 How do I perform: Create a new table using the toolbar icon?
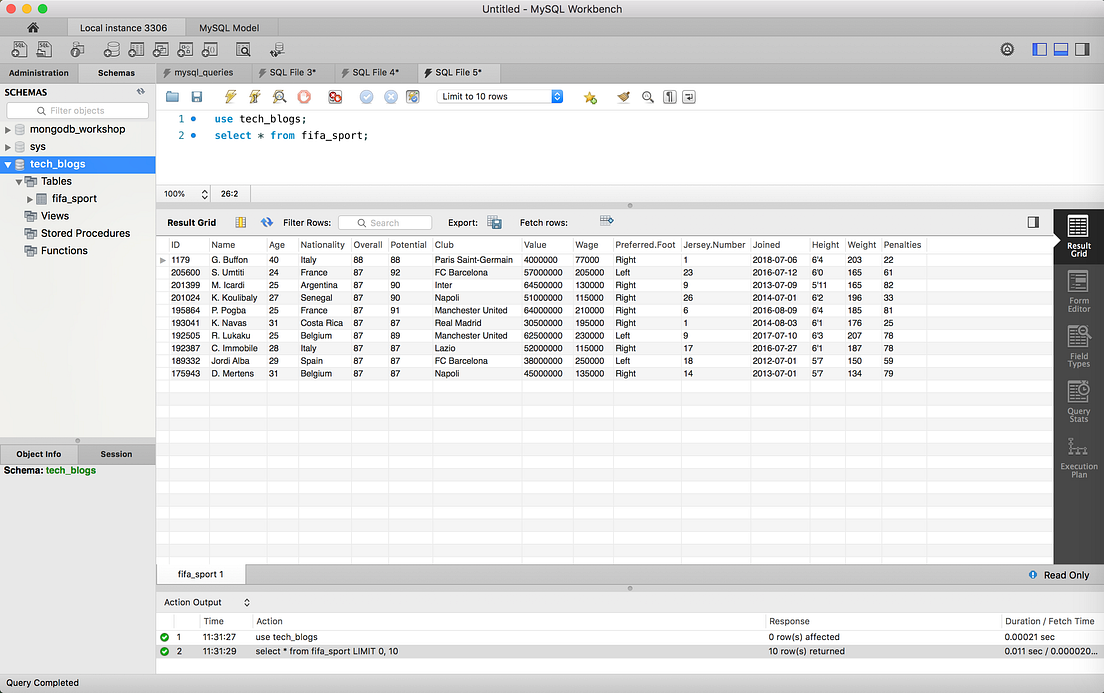tap(135, 49)
